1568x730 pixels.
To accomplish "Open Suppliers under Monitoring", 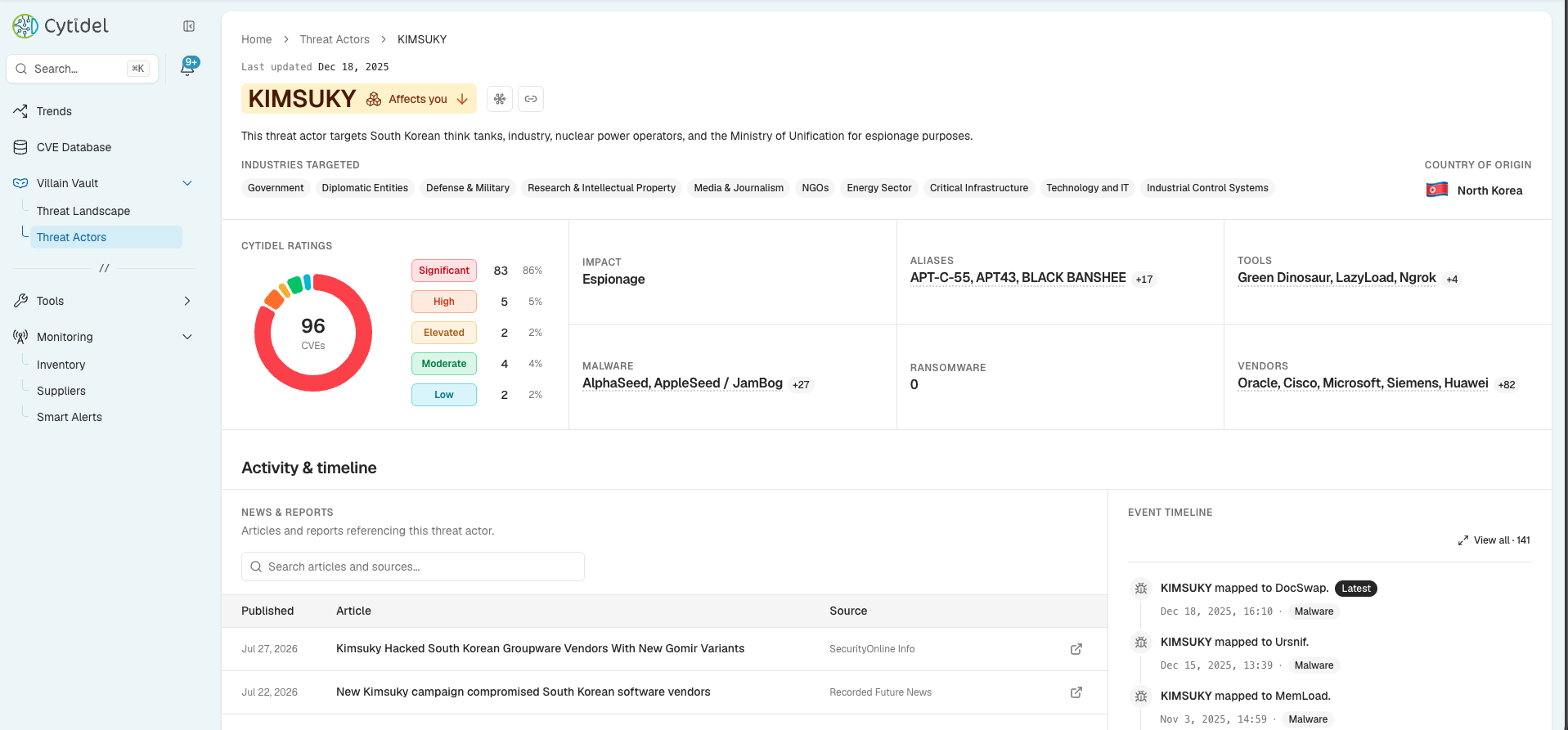I will [61, 391].
